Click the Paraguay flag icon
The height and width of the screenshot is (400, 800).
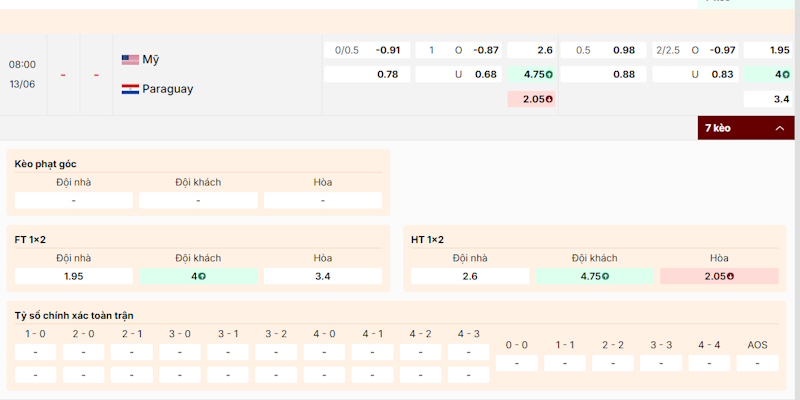pyautogui.click(x=130, y=89)
